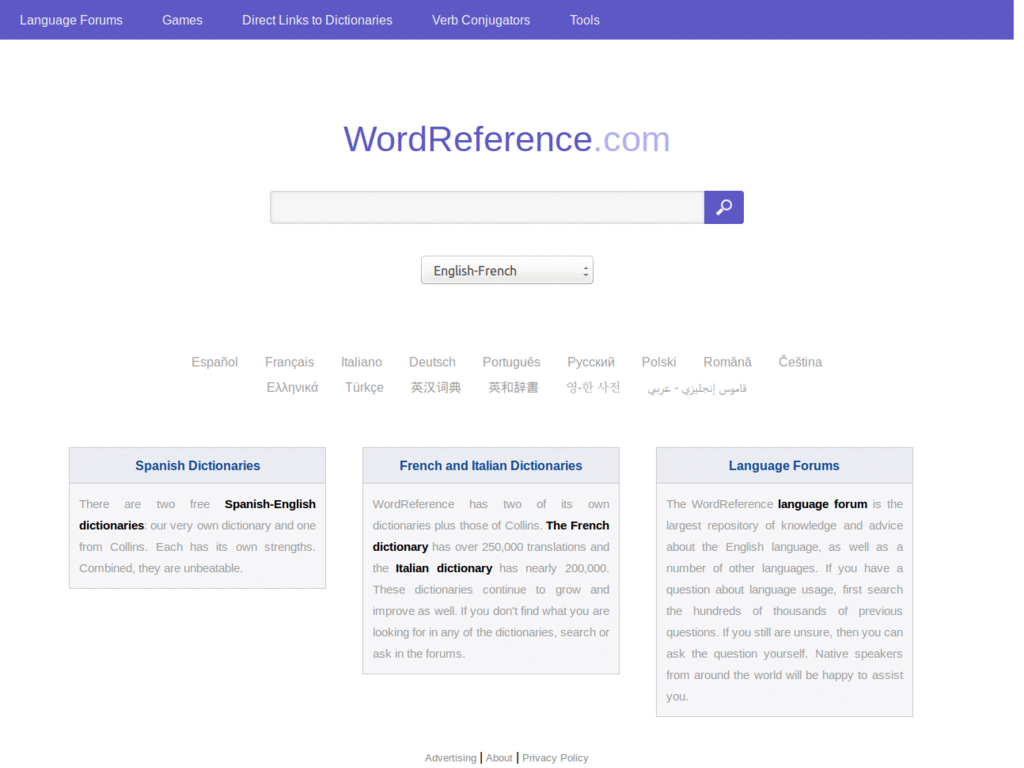Viewport: 1024px width, 768px height.
Task: Select the Arabic قاموس إنجليزي - عربي link
Action: pyautogui.click(x=697, y=389)
